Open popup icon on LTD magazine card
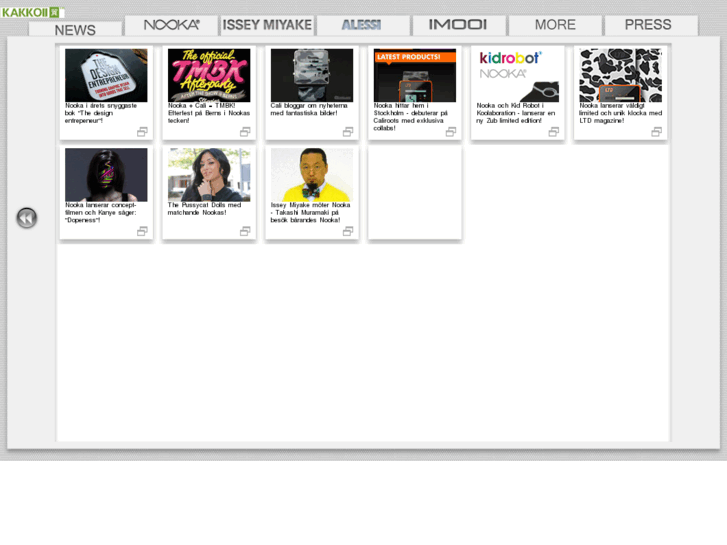Image resolution: width=727 pixels, height=545 pixels. click(657, 132)
